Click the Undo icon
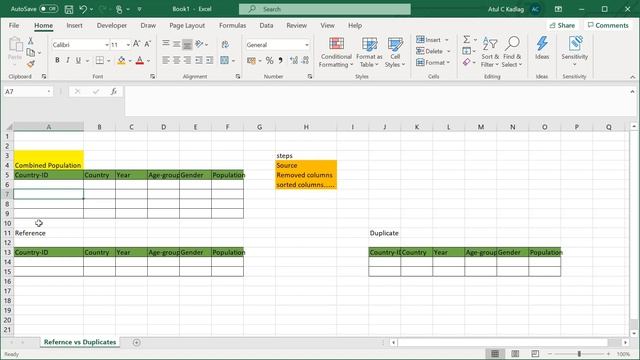640x360 pixels. pos(83,9)
